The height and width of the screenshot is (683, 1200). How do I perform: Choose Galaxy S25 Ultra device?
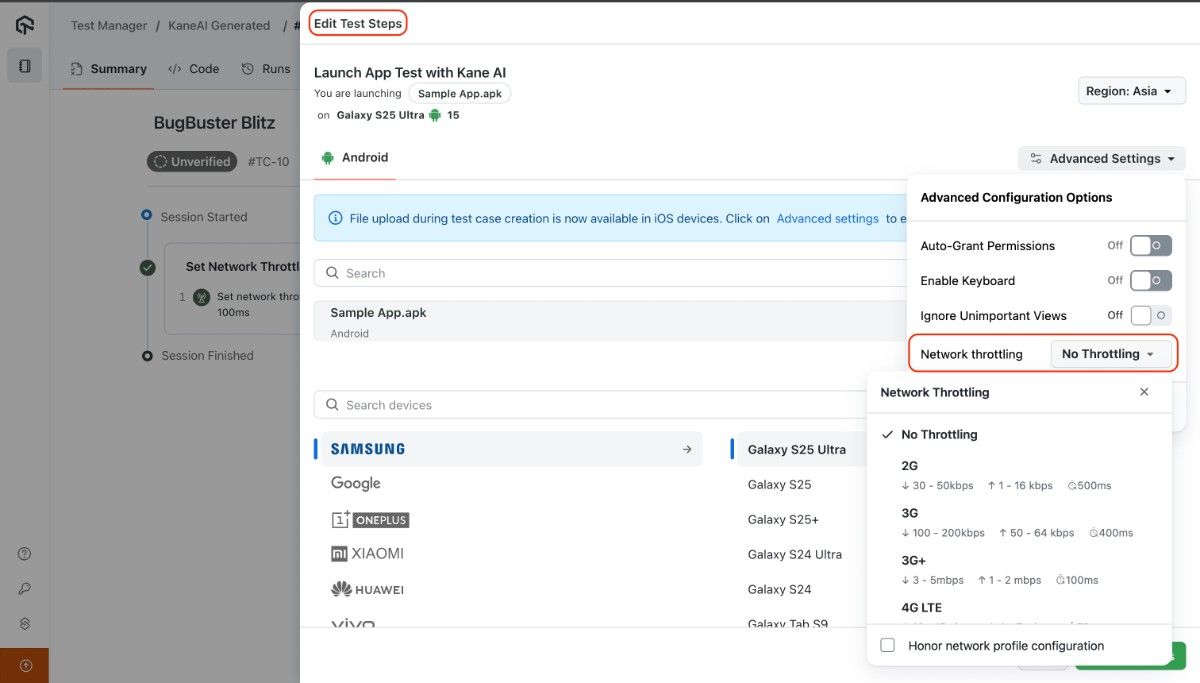click(798, 449)
